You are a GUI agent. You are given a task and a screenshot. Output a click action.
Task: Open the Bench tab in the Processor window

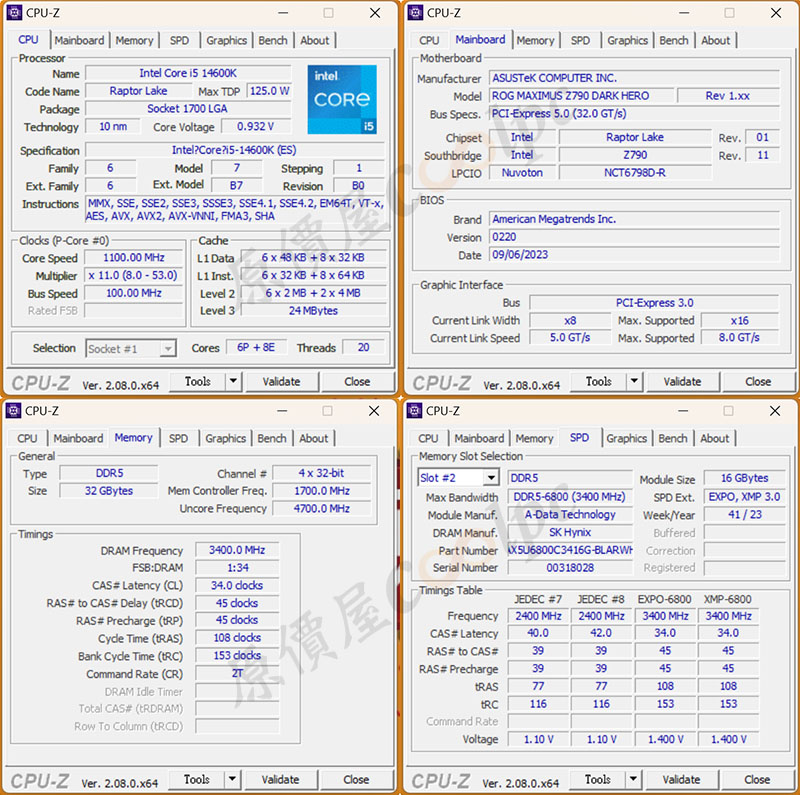[x=273, y=40]
